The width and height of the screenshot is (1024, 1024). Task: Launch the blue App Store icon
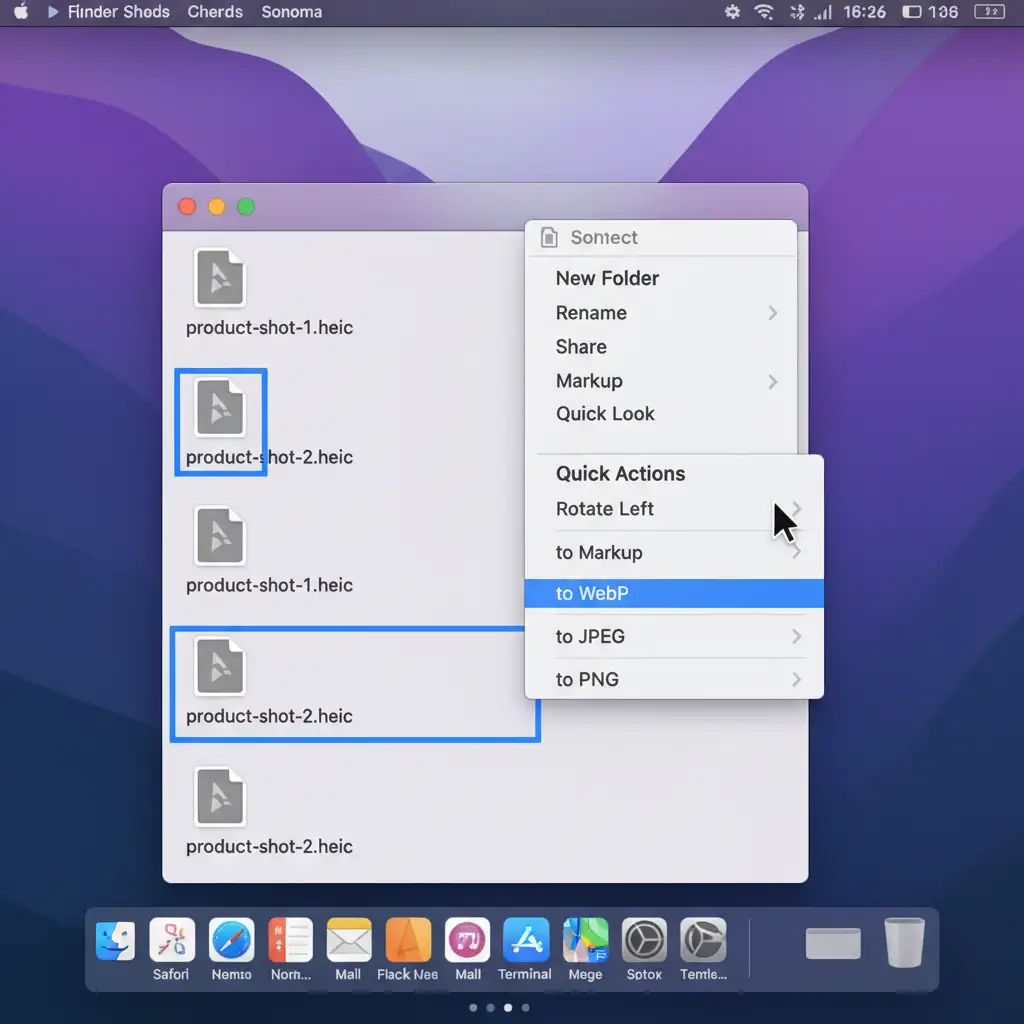click(526, 941)
